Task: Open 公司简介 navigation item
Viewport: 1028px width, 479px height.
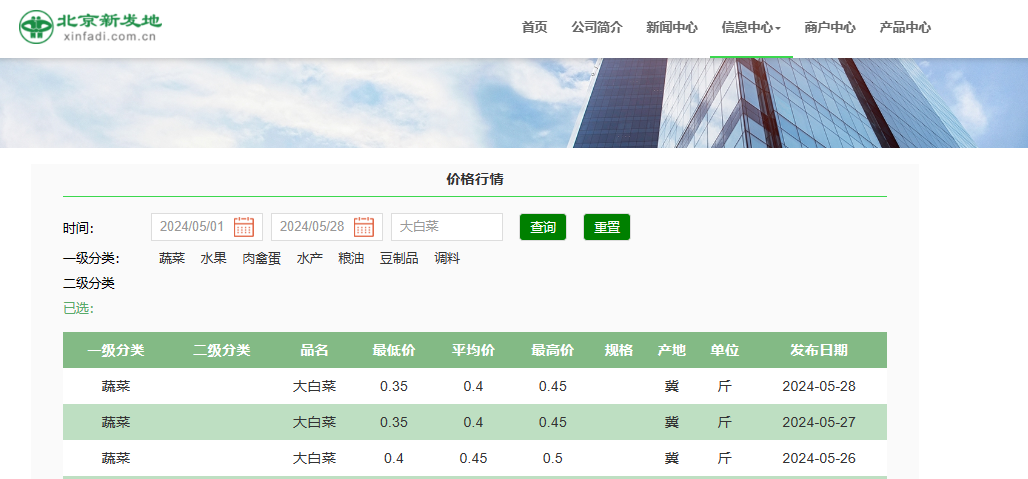Action: click(x=597, y=28)
